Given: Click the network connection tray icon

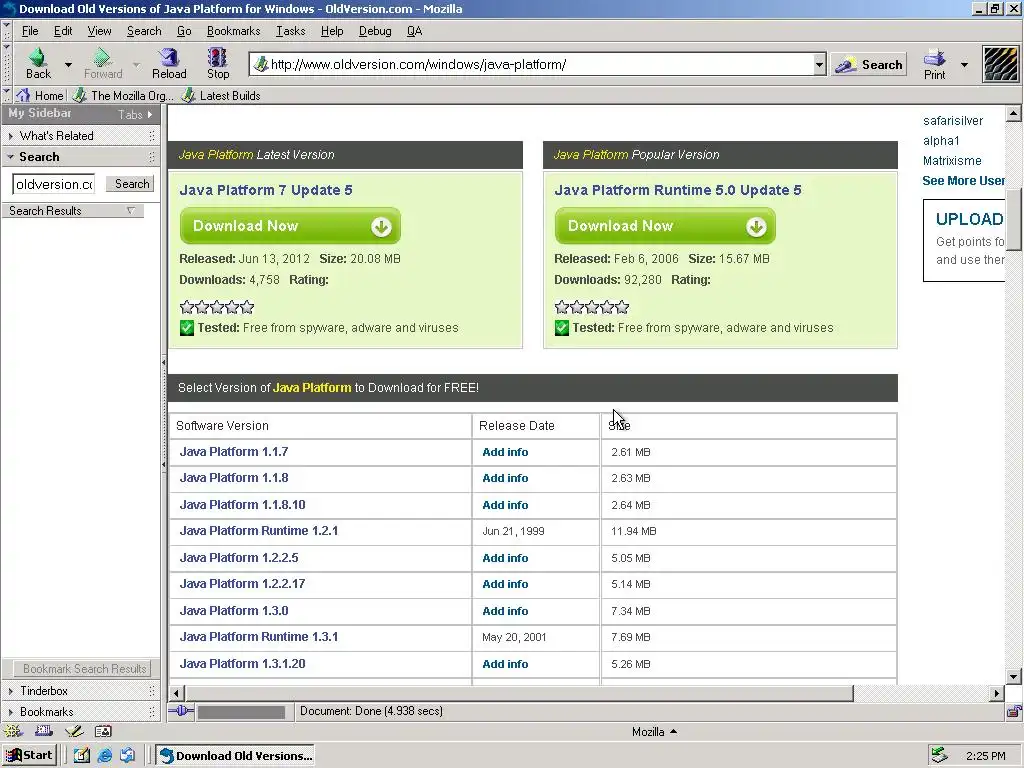Looking at the screenshot, I should [x=939, y=756].
